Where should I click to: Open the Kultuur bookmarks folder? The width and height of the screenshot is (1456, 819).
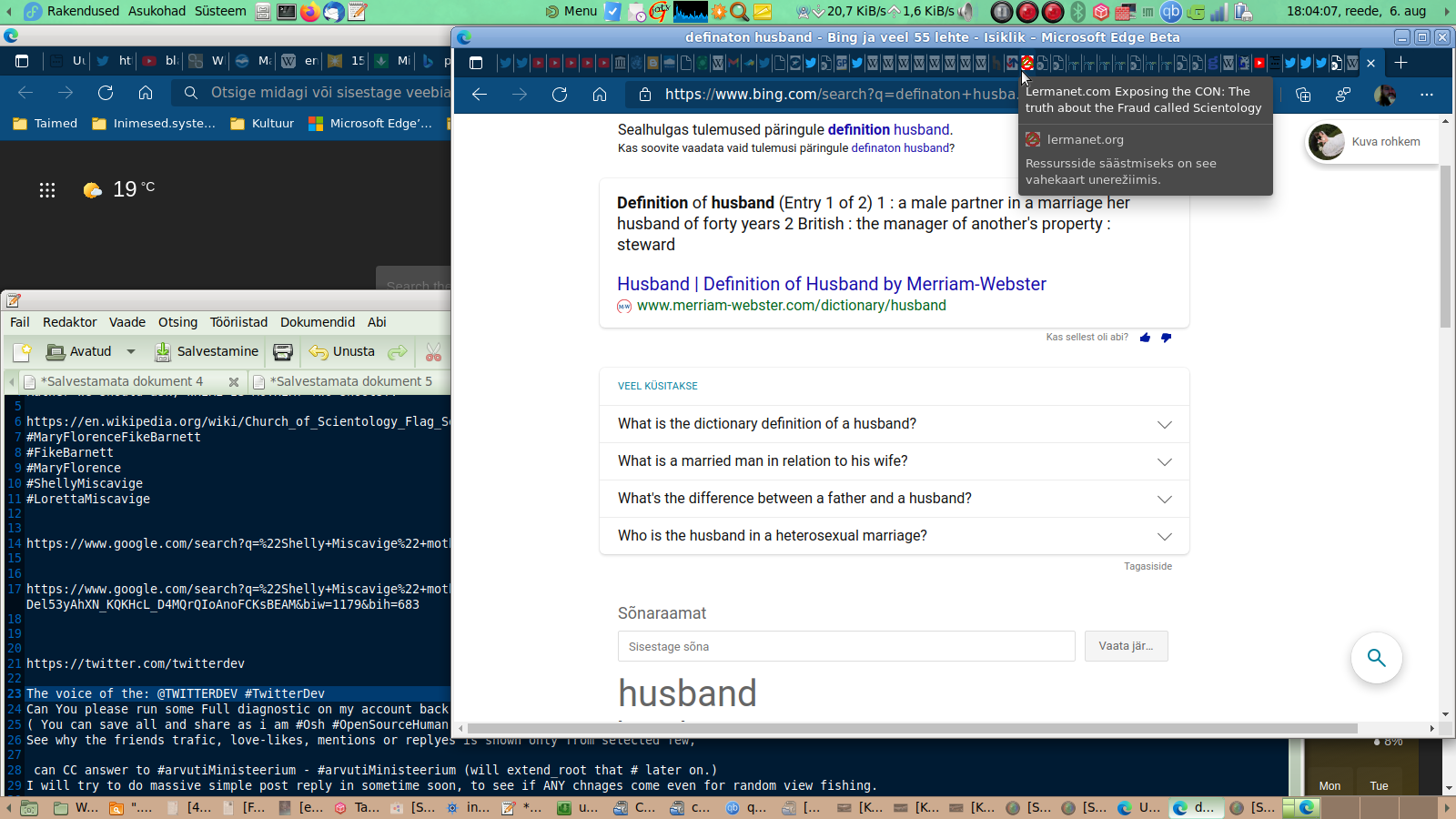(x=262, y=124)
